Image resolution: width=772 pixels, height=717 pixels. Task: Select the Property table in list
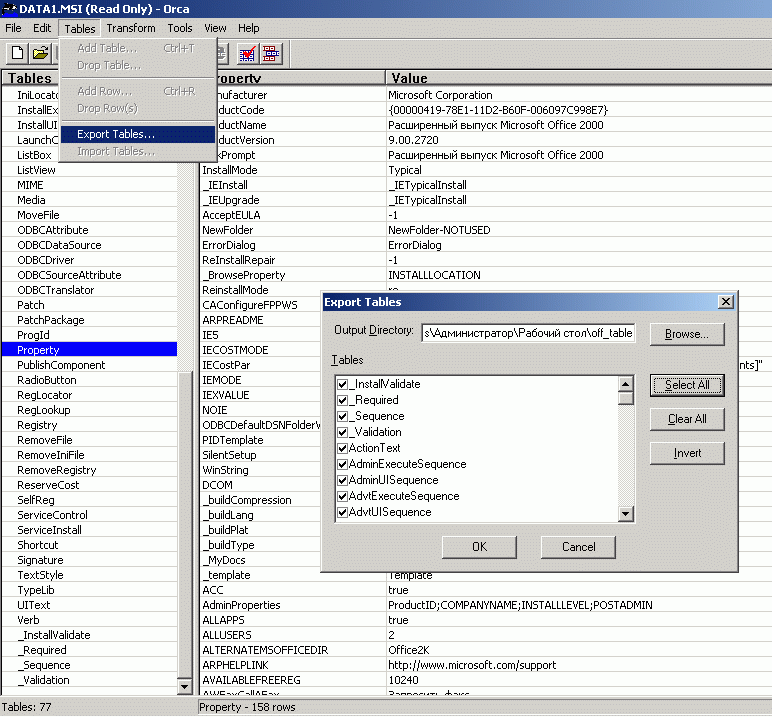pos(89,350)
